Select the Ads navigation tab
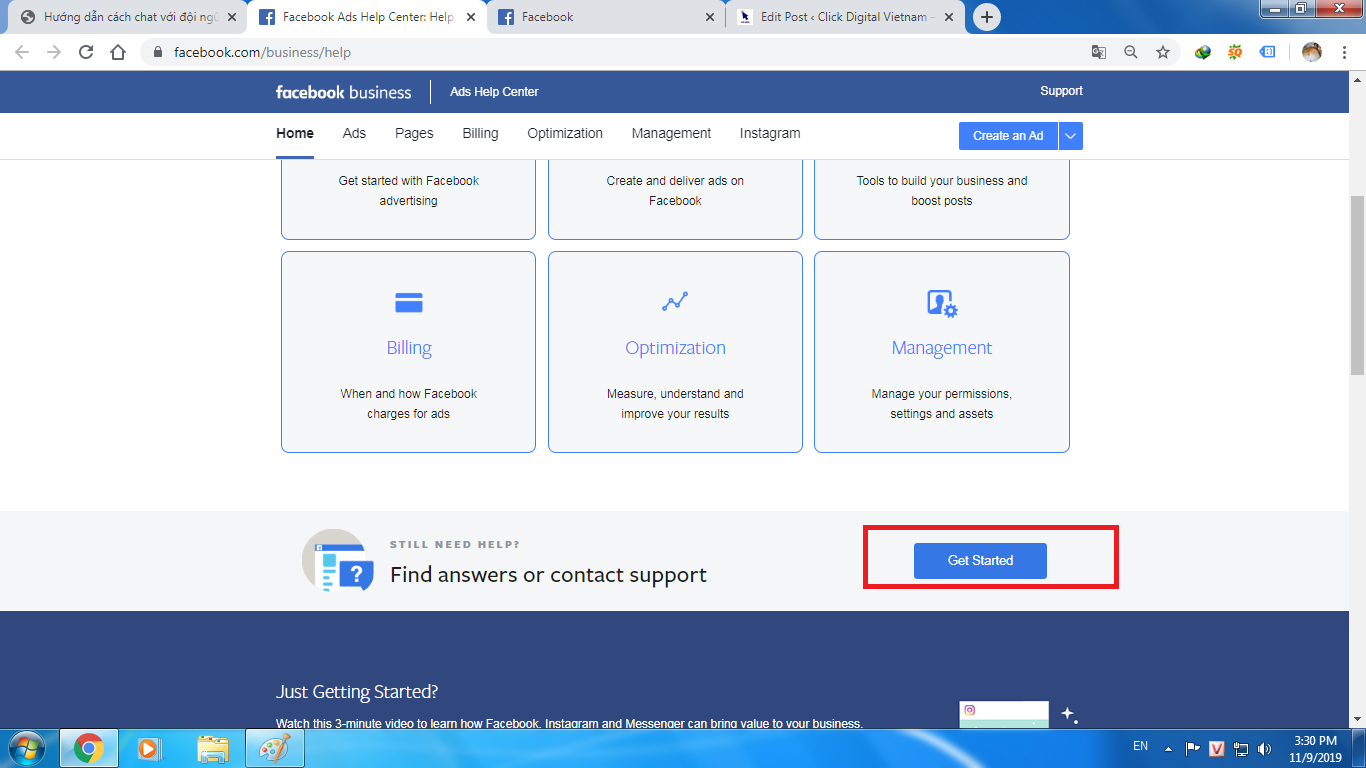Image resolution: width=1366 pixels, height=768 pixels. 354,134
